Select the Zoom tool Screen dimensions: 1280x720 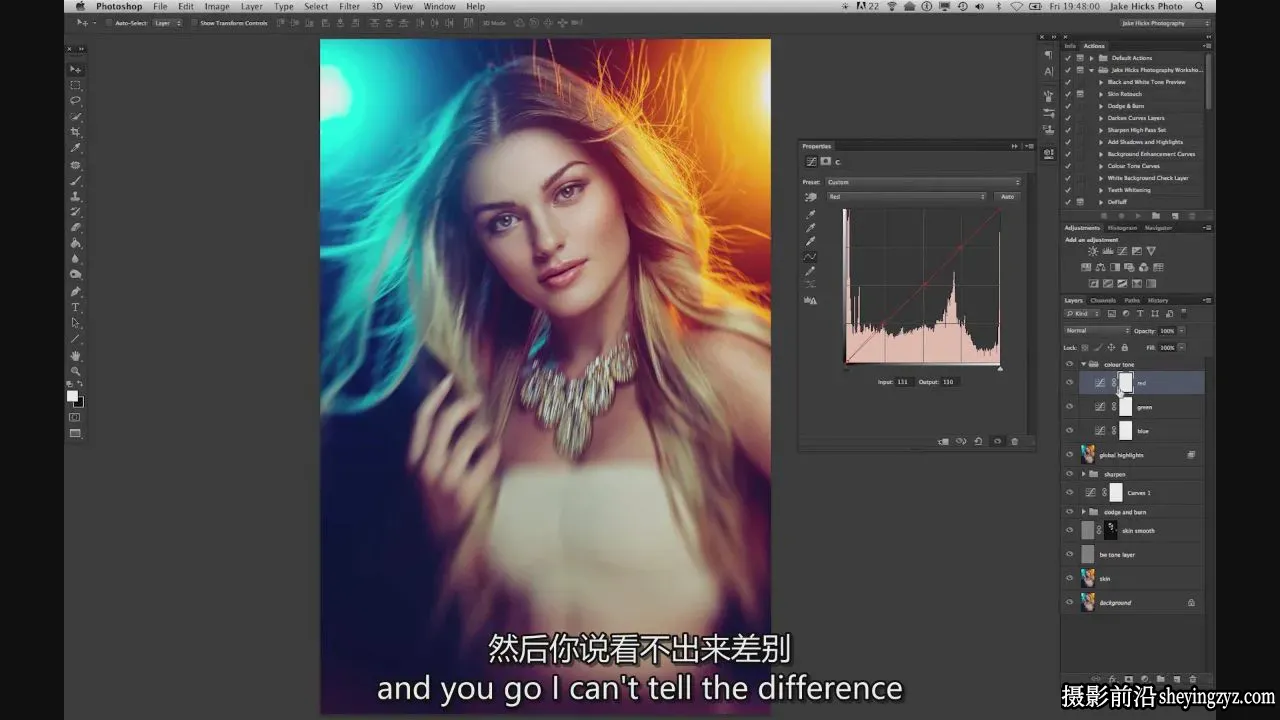pos(76,371)
